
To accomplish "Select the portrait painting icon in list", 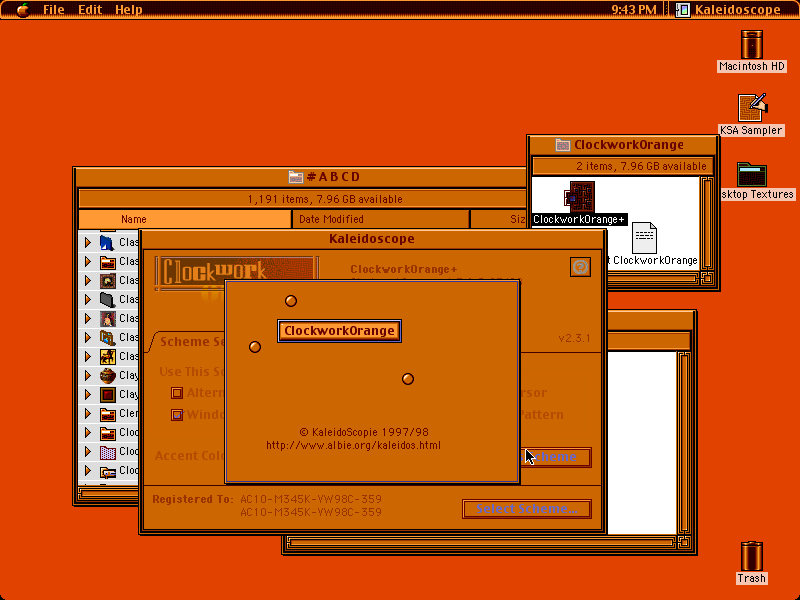I will click(107, 318).
